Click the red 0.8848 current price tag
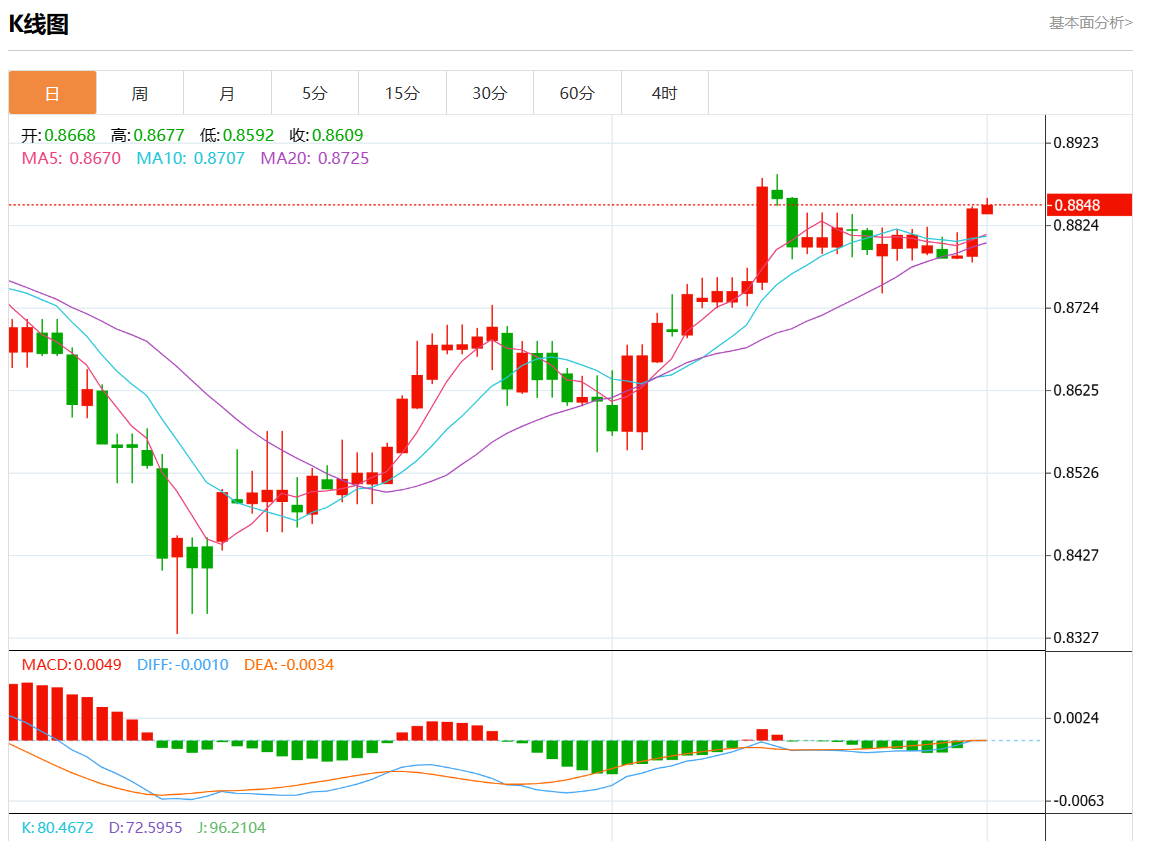 tap(1089, 205)
